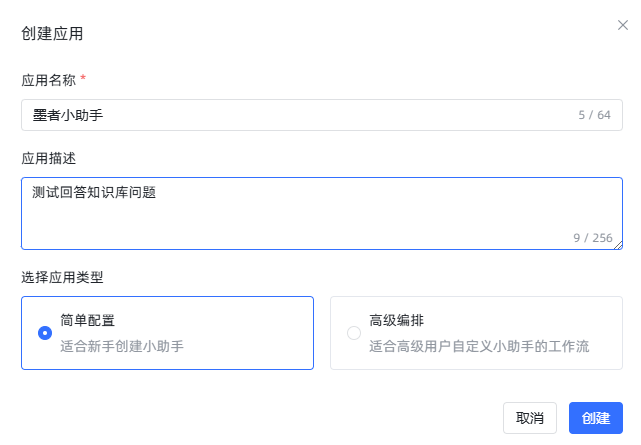This screenshot has height=445, width=641.
Task: Click the red required asterisk beside 应用名称
Action: (83, 78)
